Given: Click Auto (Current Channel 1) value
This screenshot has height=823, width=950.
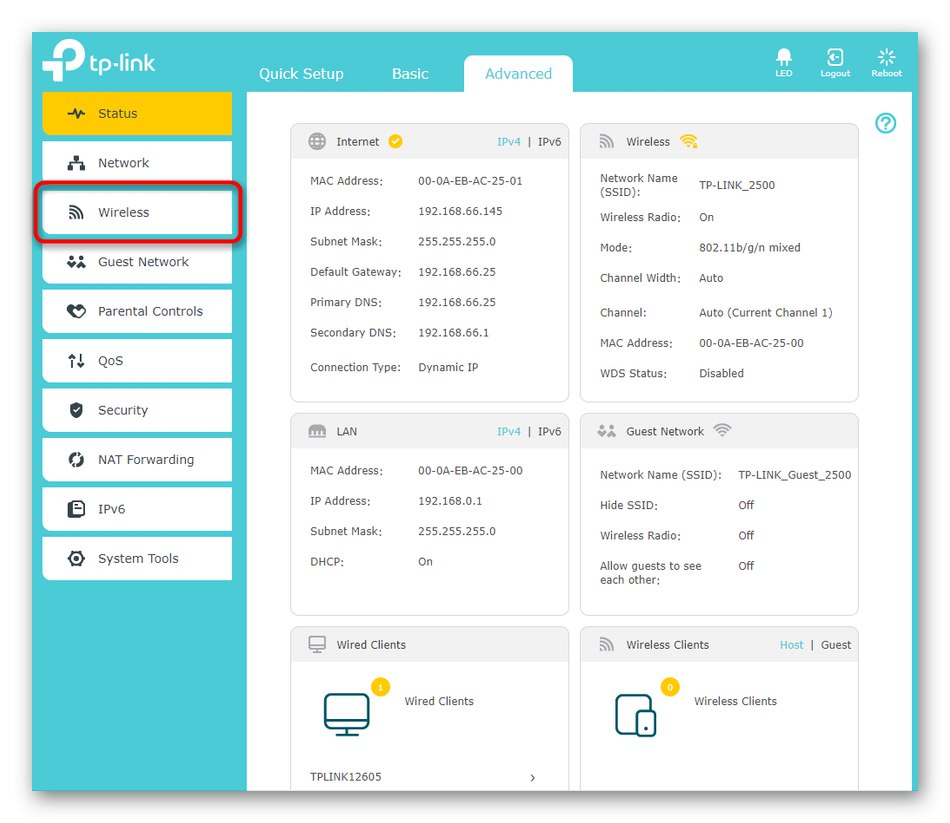Looking at the screenshot, I should pyautogui.click(x=765, y=313).
